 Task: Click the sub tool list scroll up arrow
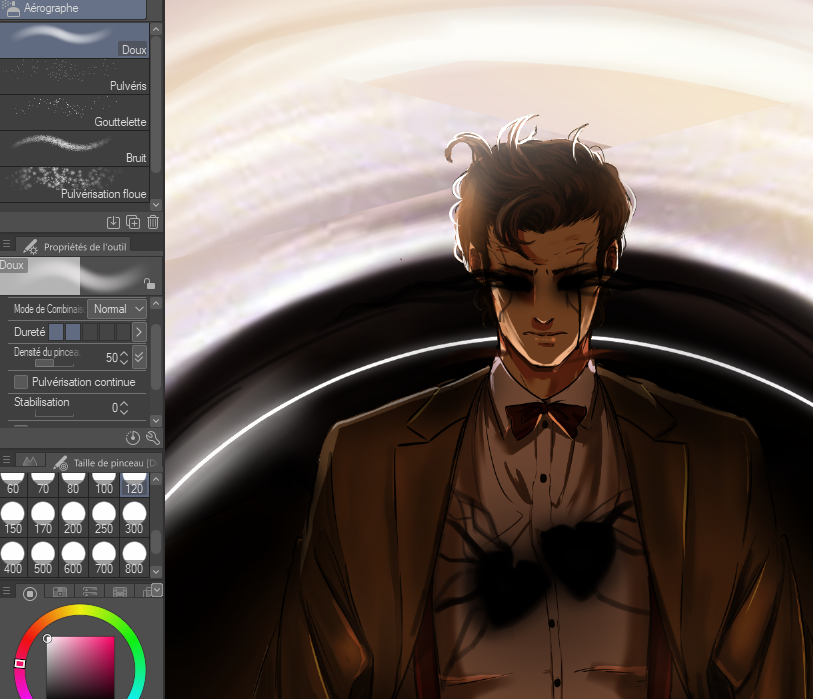pyautogui.click(x=156, y=30)
